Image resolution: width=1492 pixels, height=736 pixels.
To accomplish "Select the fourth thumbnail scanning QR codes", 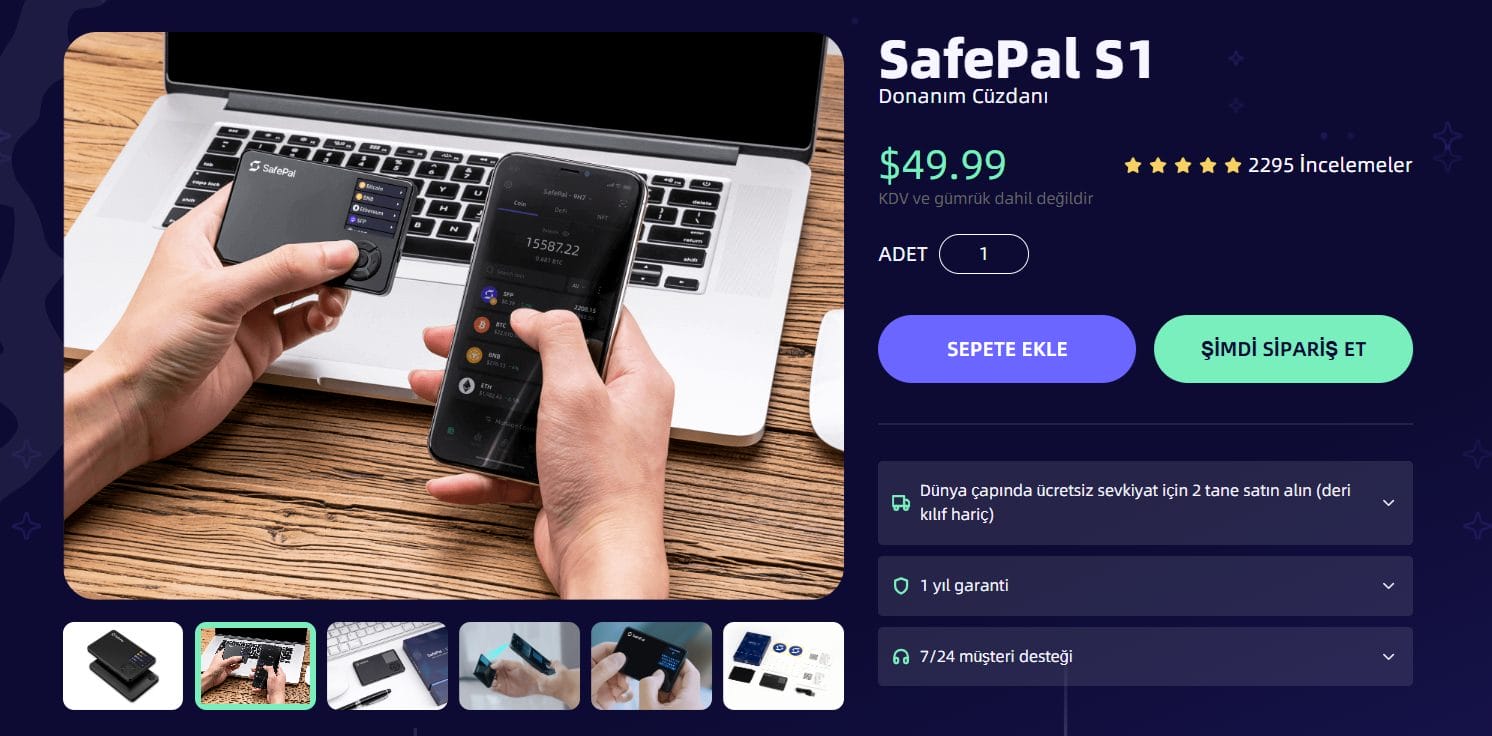I will (519, 666).
